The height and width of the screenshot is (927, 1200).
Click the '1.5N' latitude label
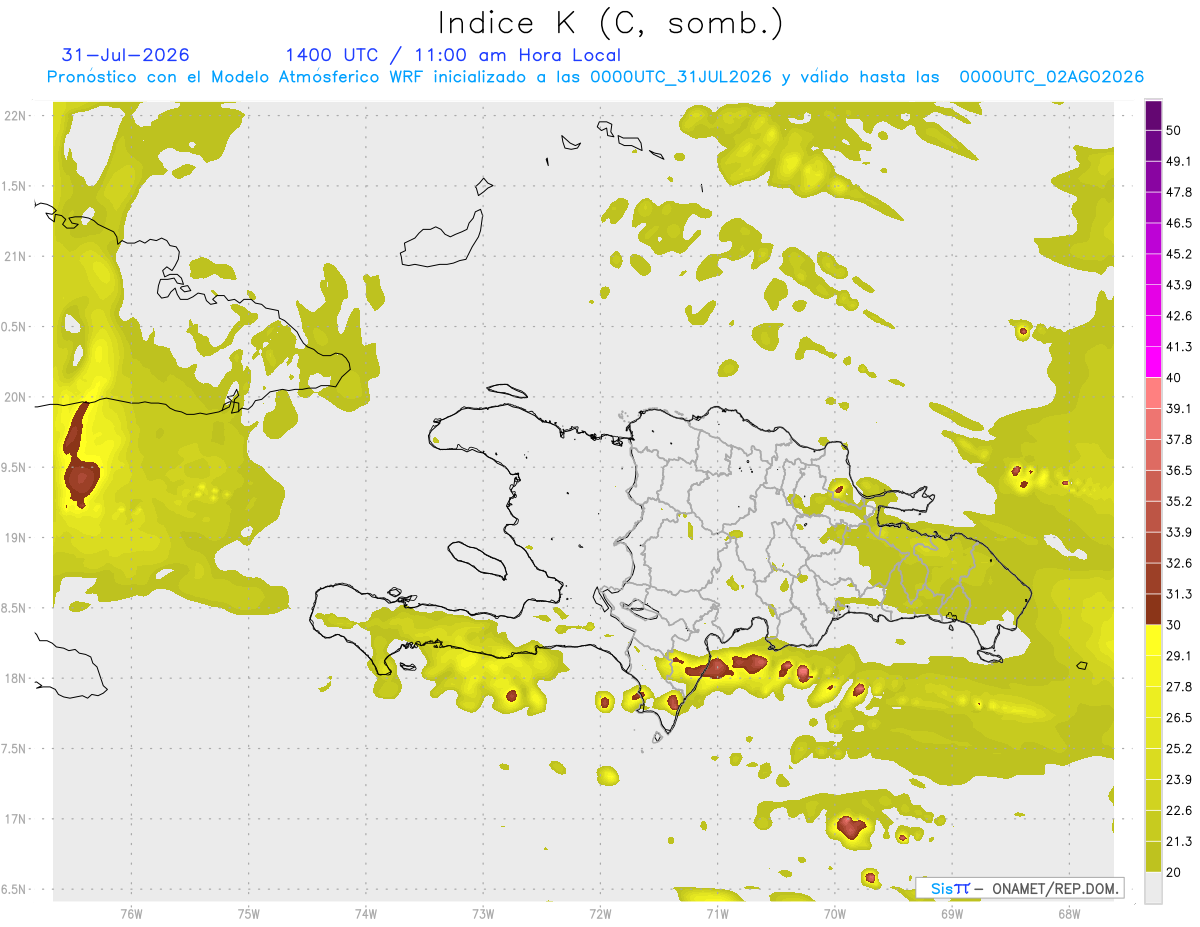point(13,186)
